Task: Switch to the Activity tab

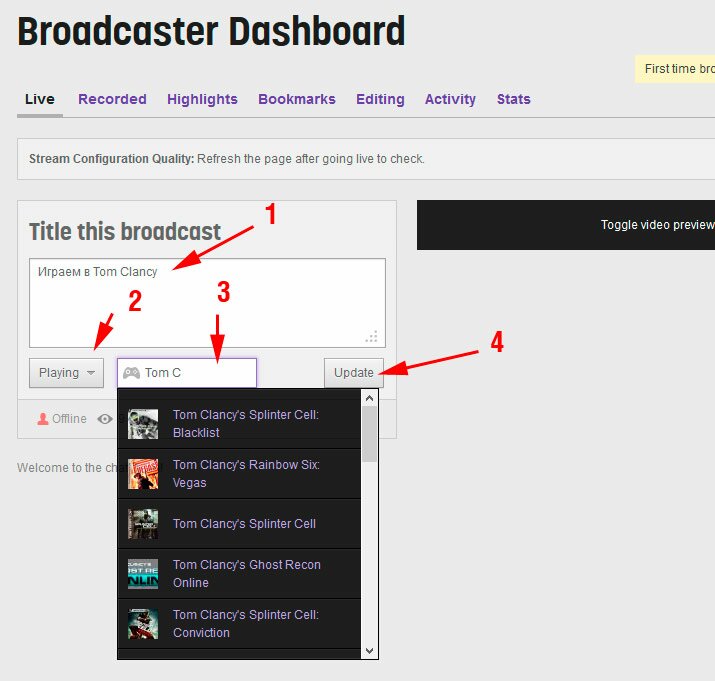Action: coord(450,99)
